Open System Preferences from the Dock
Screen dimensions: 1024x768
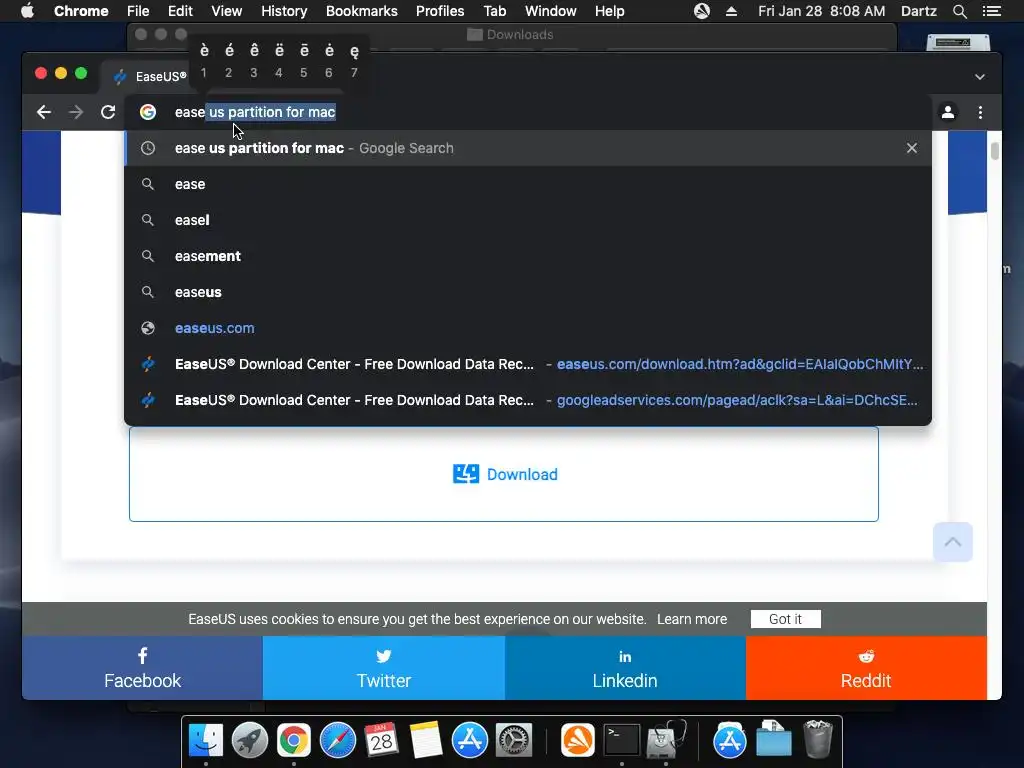point(514,741)
